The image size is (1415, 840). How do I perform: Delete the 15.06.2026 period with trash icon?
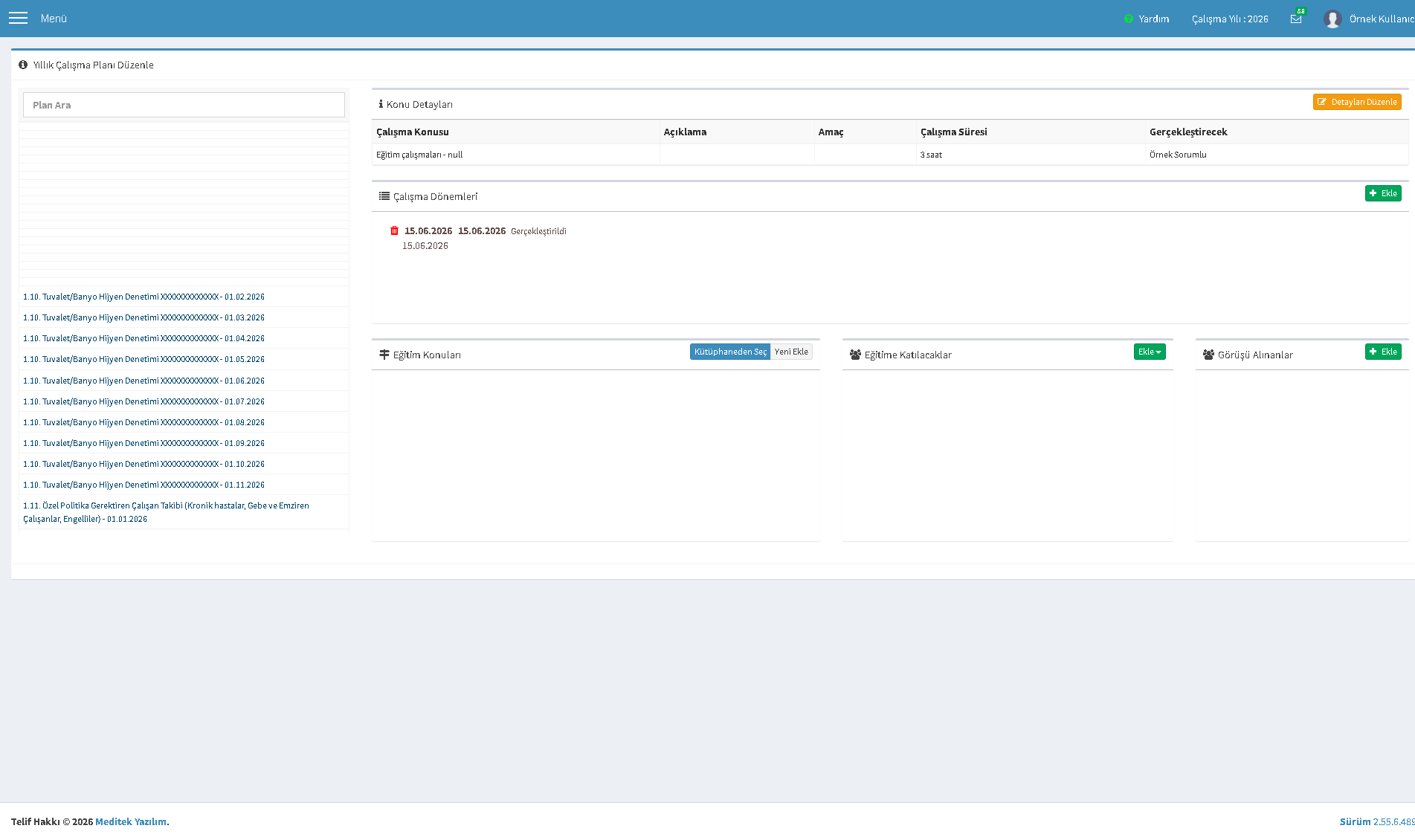pos(394,230)
